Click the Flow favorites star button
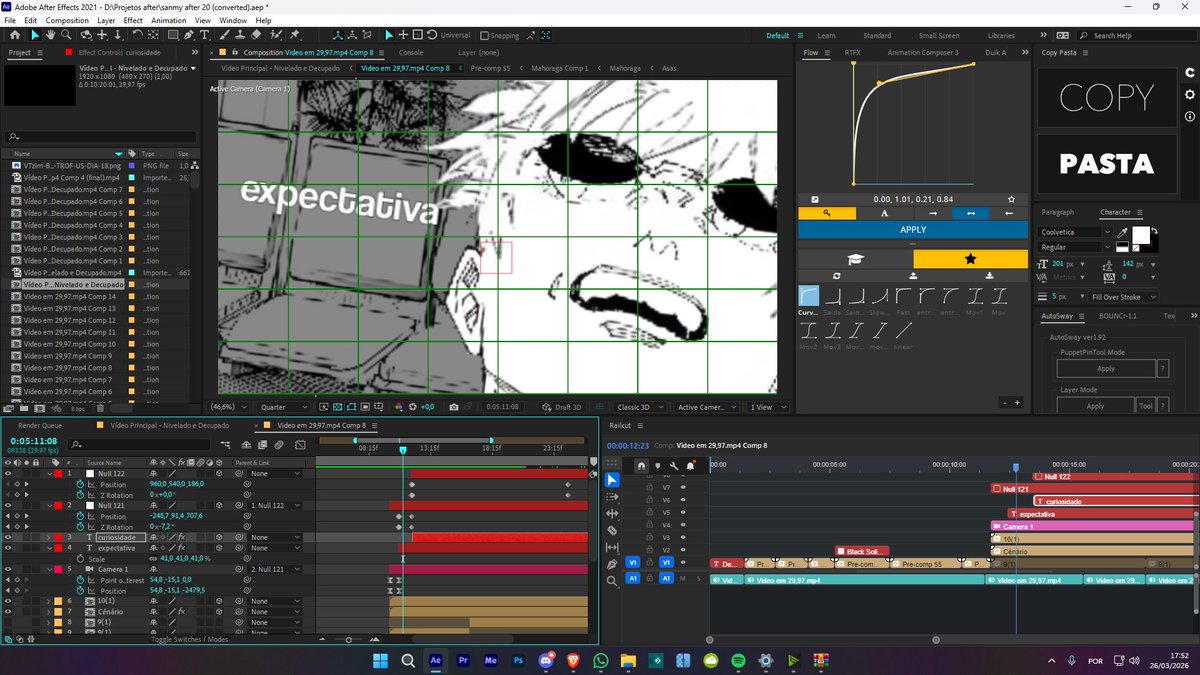The image size is (1200, 675). click(x=970, y=259)
